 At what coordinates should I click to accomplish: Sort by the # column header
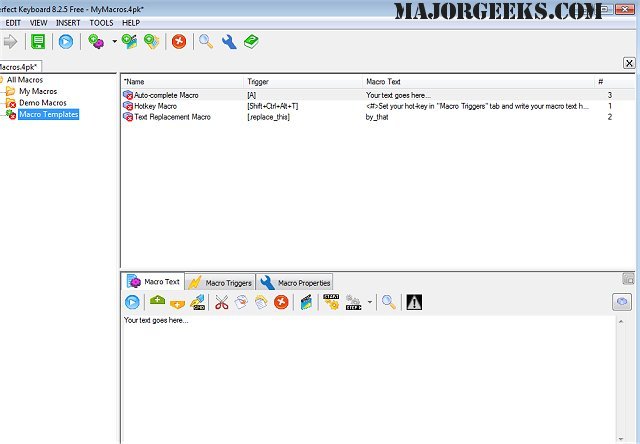click(x=614, y=82)
